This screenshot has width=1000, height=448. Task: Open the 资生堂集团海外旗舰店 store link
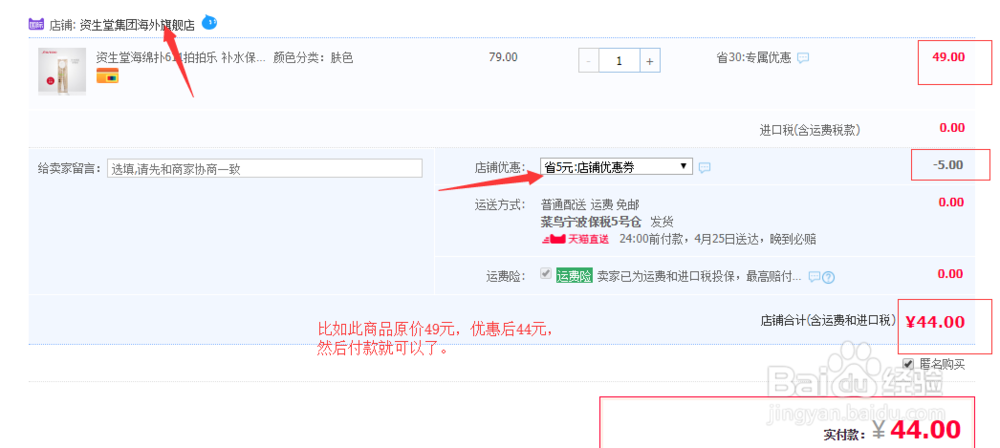[x=137, y=26]
